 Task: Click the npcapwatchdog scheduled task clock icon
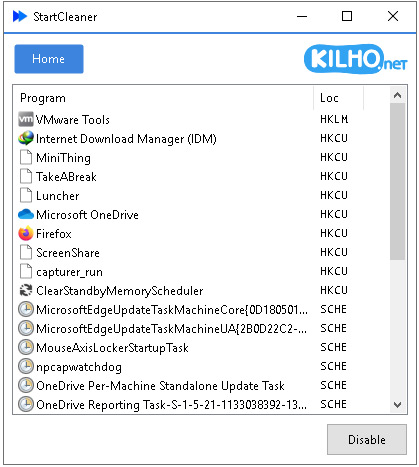tap(26, 366)
